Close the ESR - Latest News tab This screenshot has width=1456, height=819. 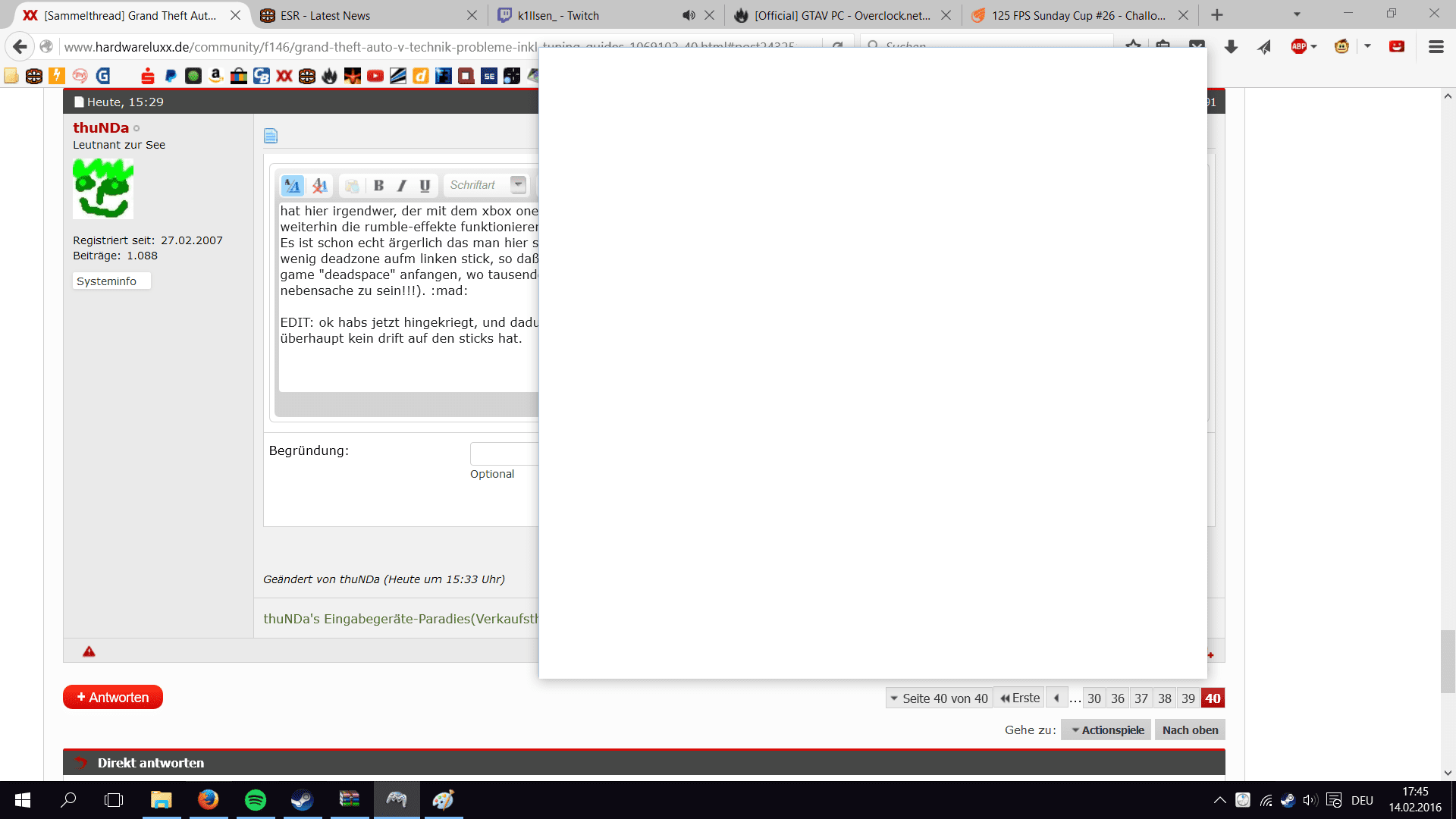(x=472, y=15)
